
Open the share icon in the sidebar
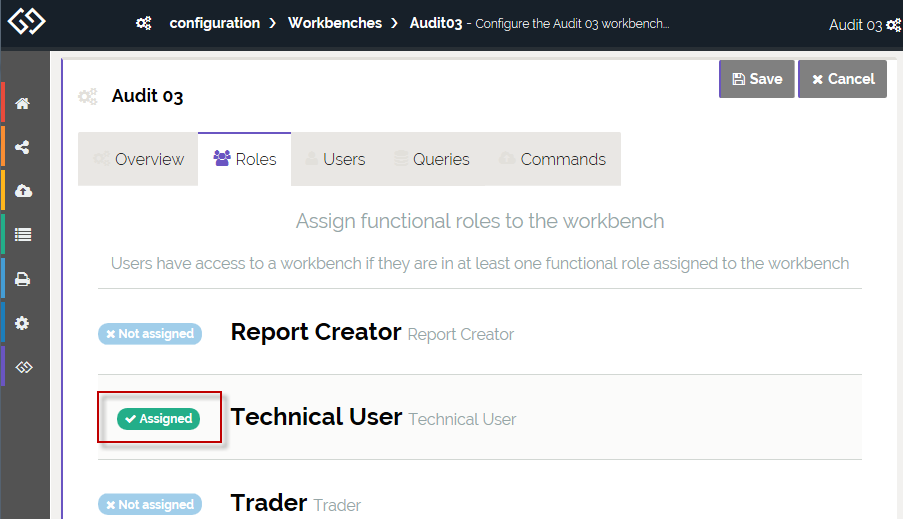tap(22, 147)
